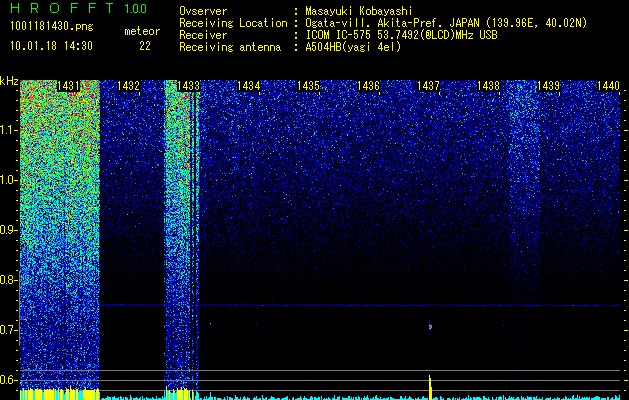
Task: Click the 1434 time marker
Action: [x=248, y=86]
